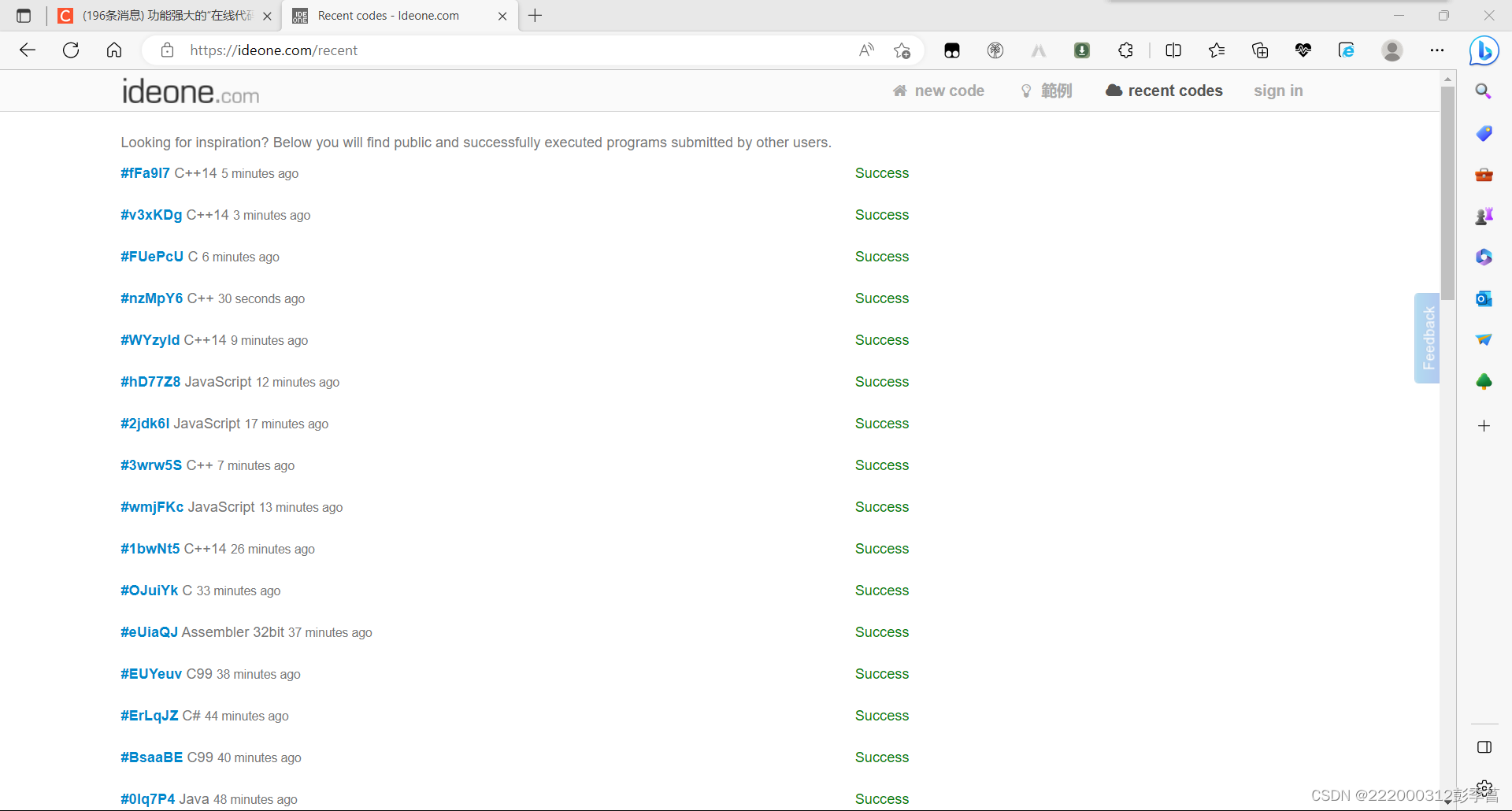Select the Recent codes Ideone tab
The height and width of the screenshot is (811, 1512).
400,16
